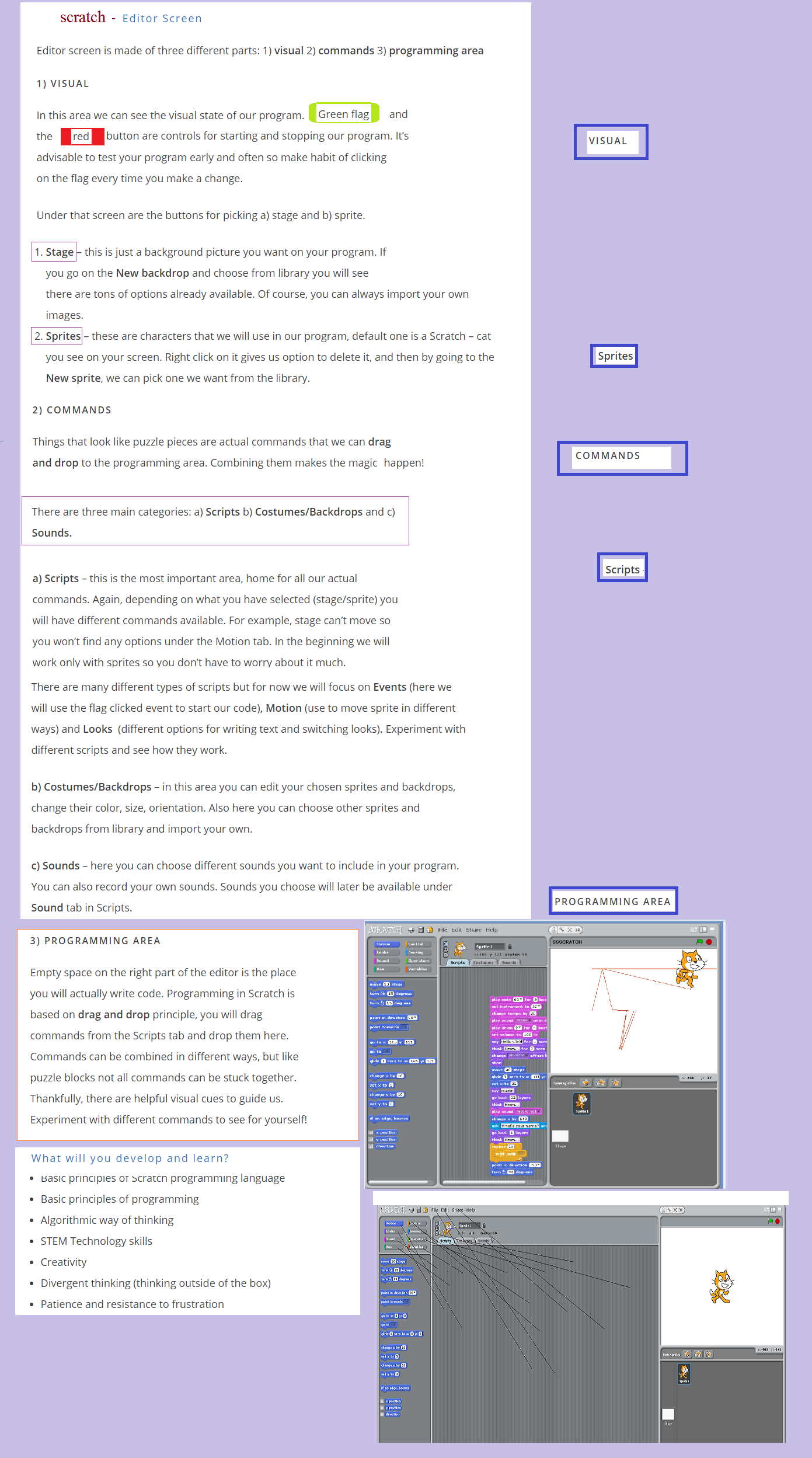Select grow sprite tool in SSSCRATCH Scratch window
The image size is (812, 1458).
pyautogui.click(x=570, y=930)
